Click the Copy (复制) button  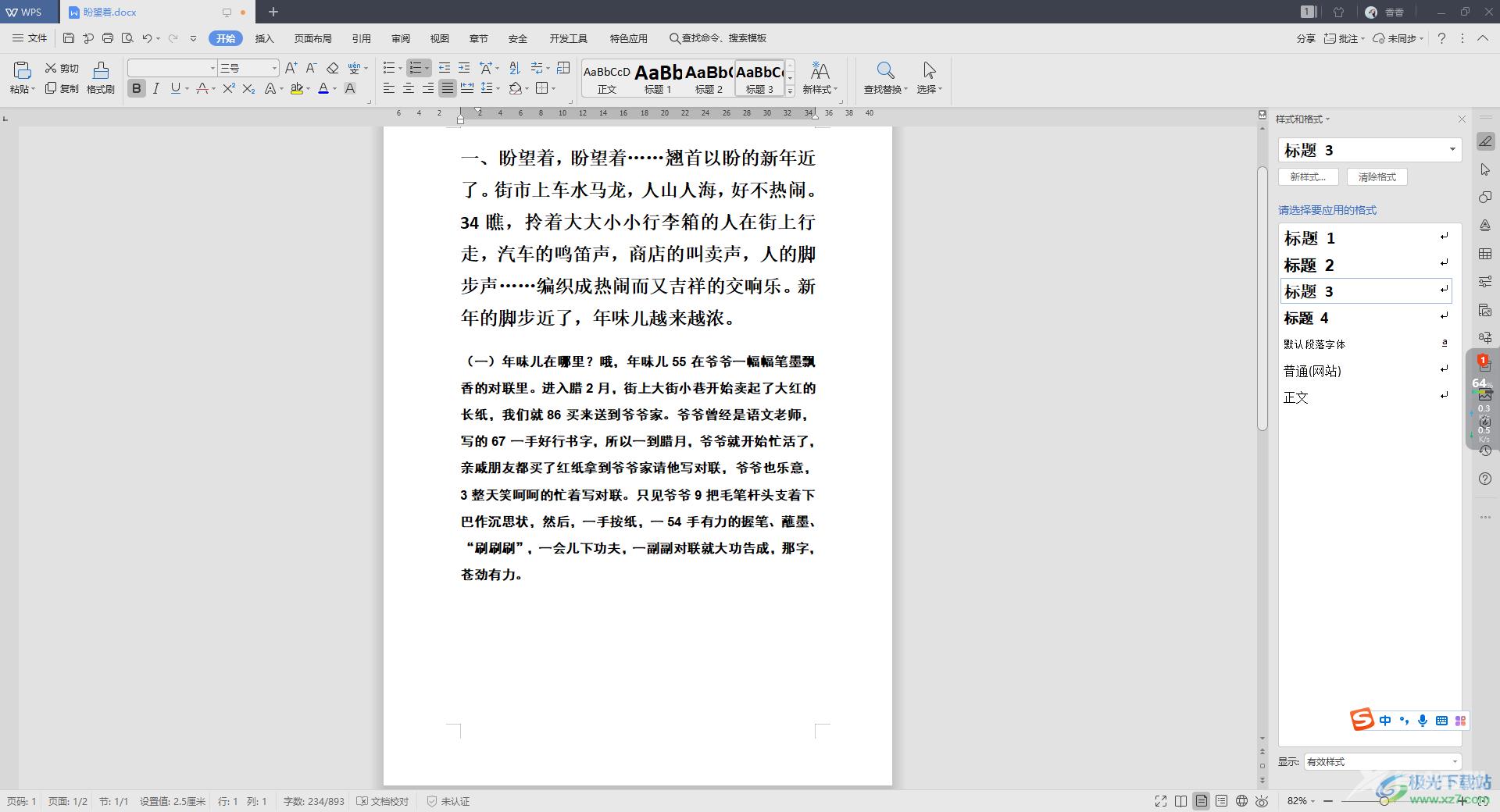pos(62,89)
